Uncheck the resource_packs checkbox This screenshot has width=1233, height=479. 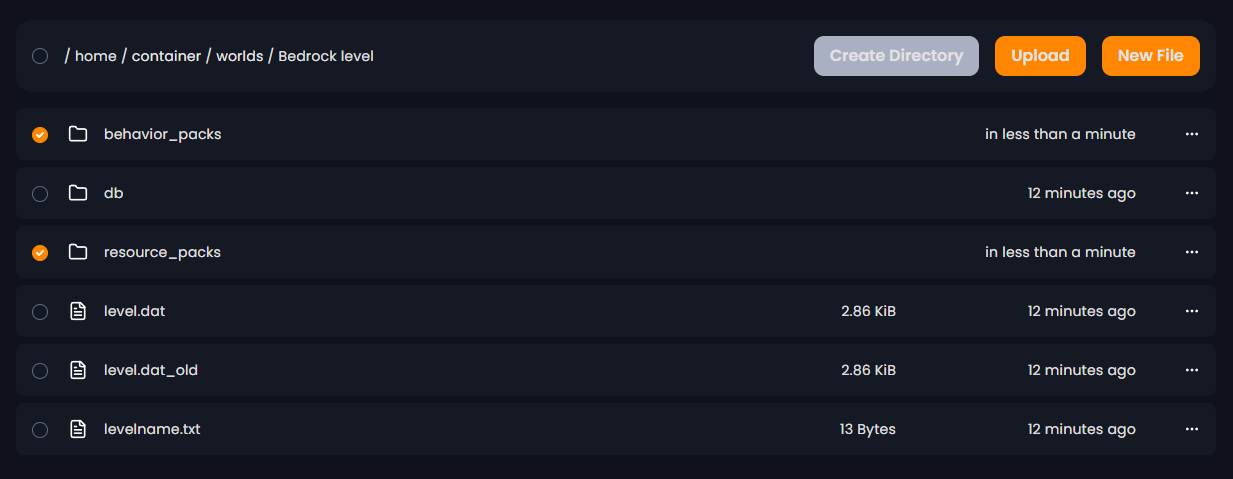(40, 253)
